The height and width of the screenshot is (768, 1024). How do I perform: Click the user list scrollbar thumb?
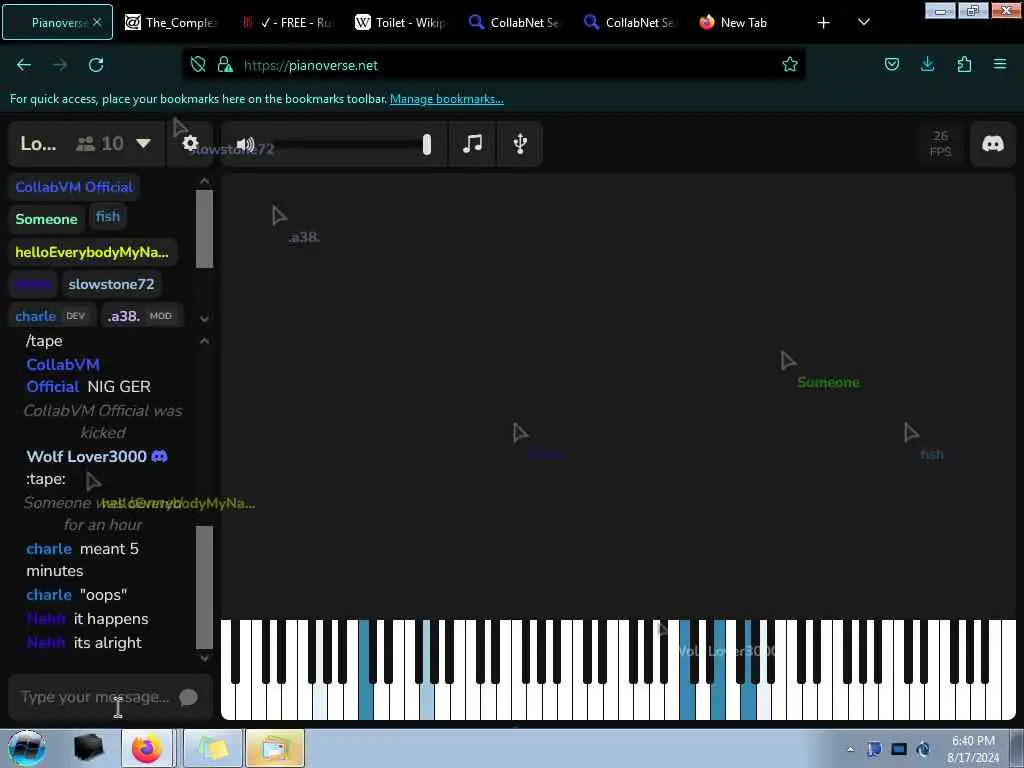click(204, 229)
